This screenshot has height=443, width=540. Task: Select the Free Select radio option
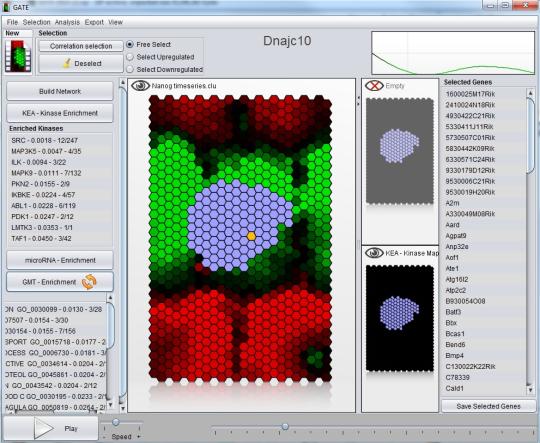130,44
